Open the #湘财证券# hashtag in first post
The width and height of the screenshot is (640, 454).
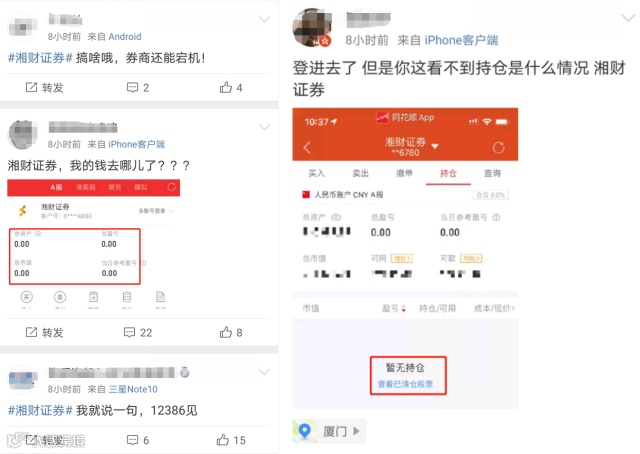[40, 58]
